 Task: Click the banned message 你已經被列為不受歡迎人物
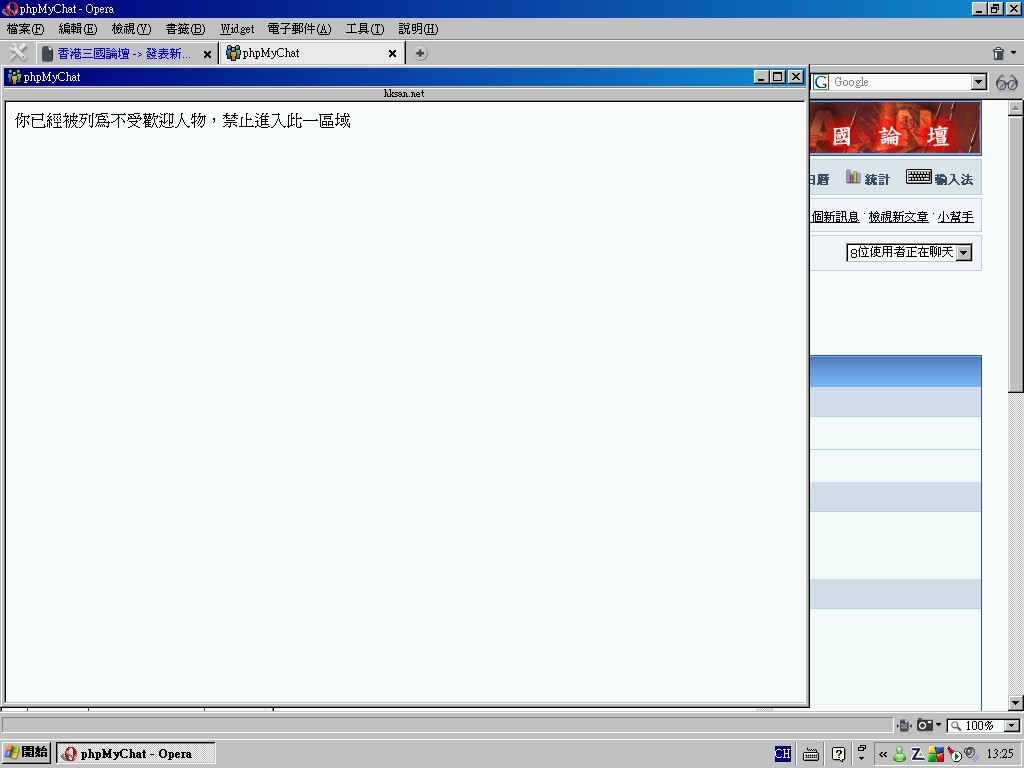(183, 121)
